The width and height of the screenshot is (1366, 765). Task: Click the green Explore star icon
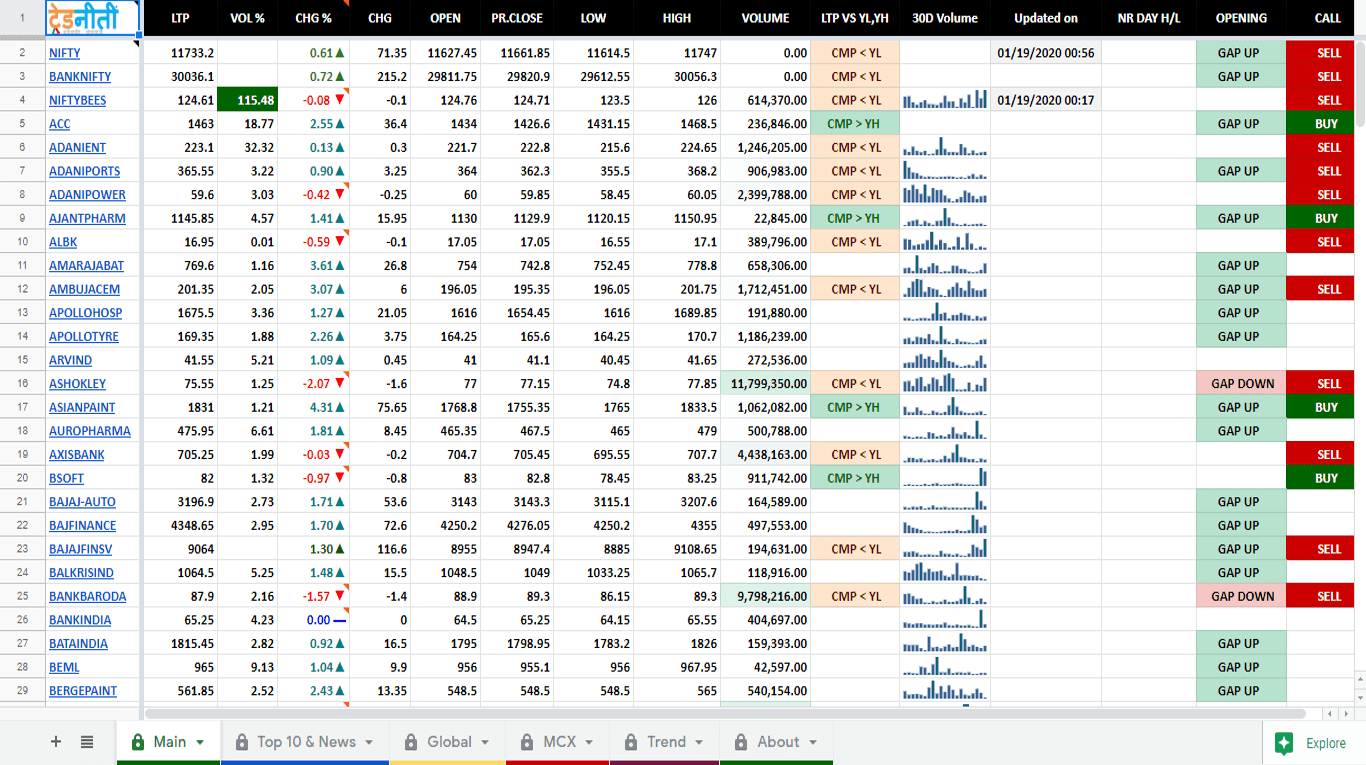1284,743
